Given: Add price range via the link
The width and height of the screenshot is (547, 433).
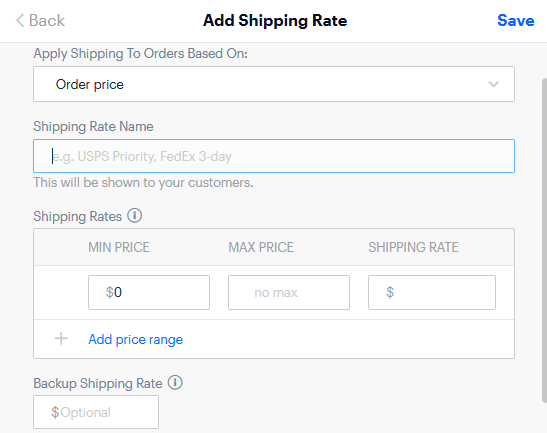Looking at the screenshot, I should pyautogui.click(x=135, y=339).
